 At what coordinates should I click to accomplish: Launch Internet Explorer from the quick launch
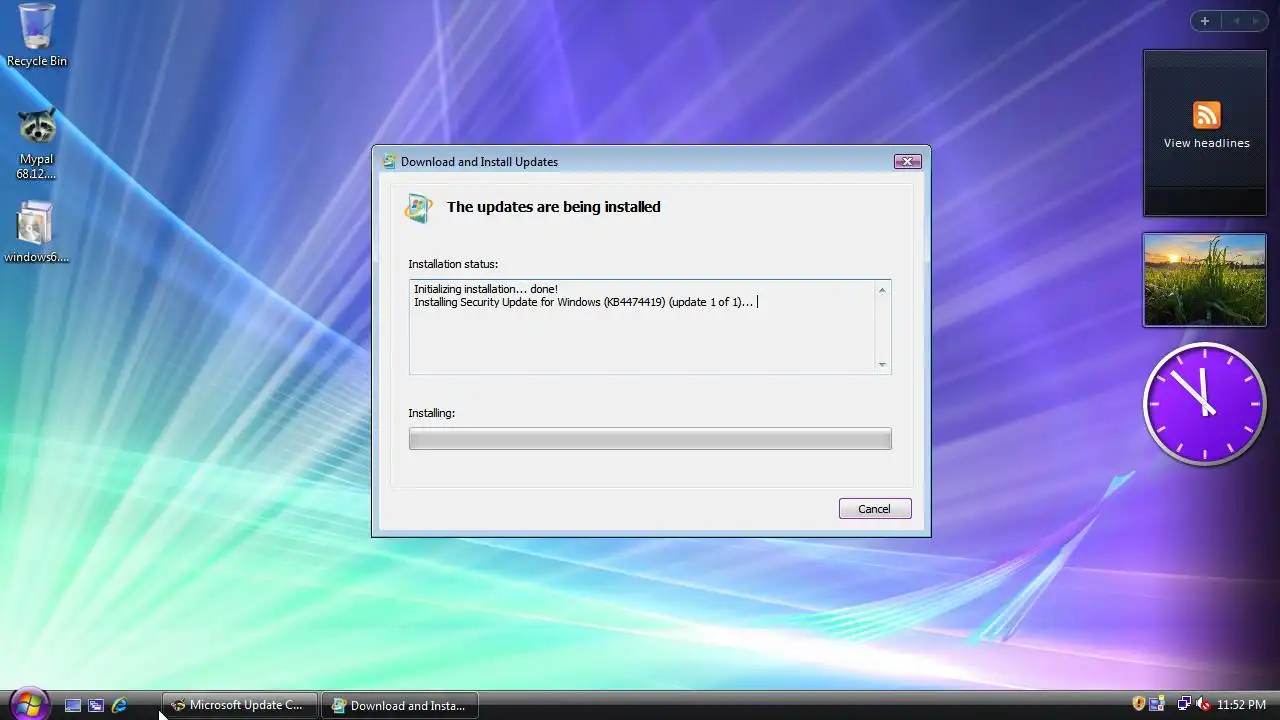[119, 705]
